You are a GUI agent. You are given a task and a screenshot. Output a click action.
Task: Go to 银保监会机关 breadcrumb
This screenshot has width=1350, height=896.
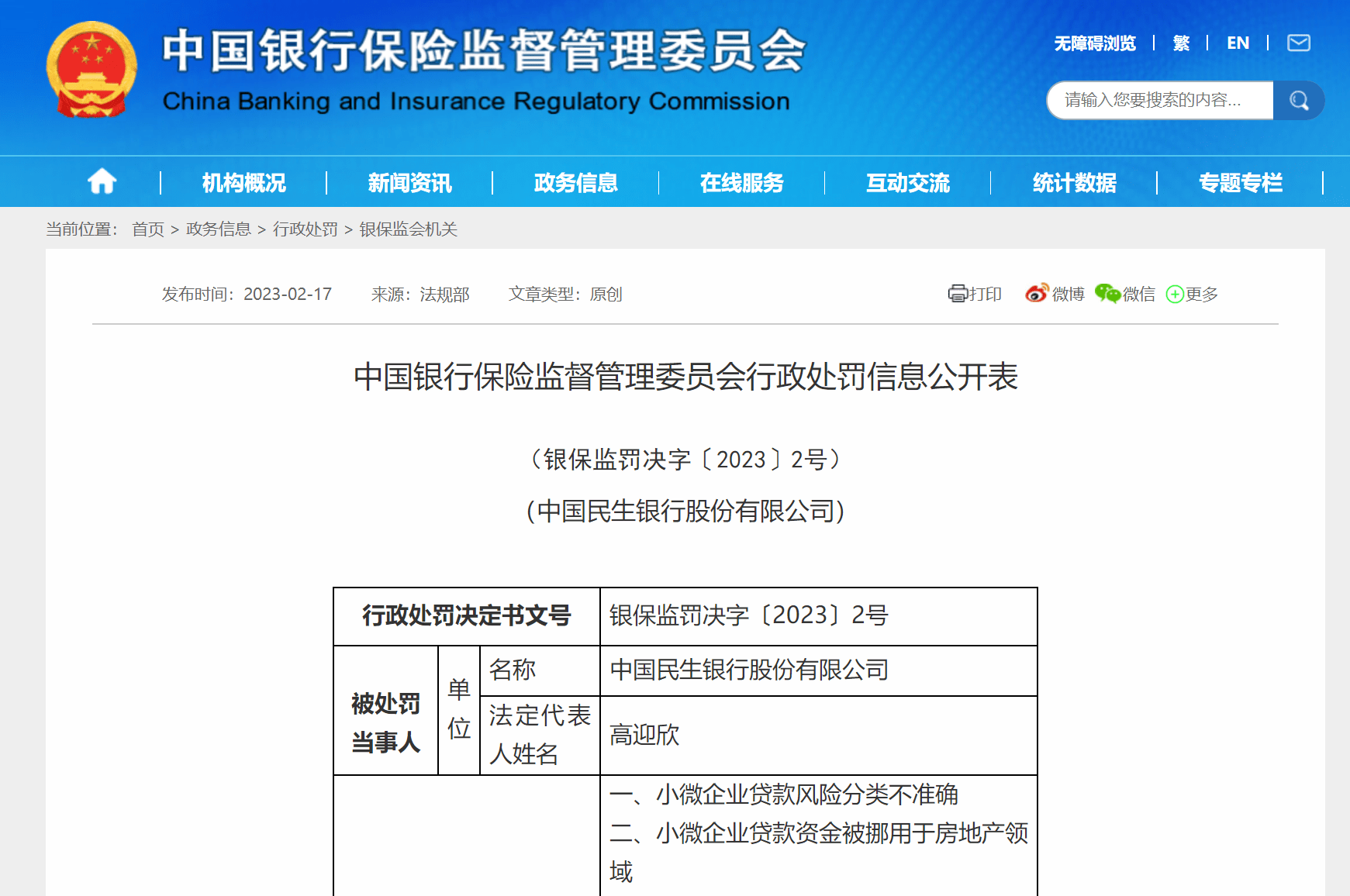point(409,229)
